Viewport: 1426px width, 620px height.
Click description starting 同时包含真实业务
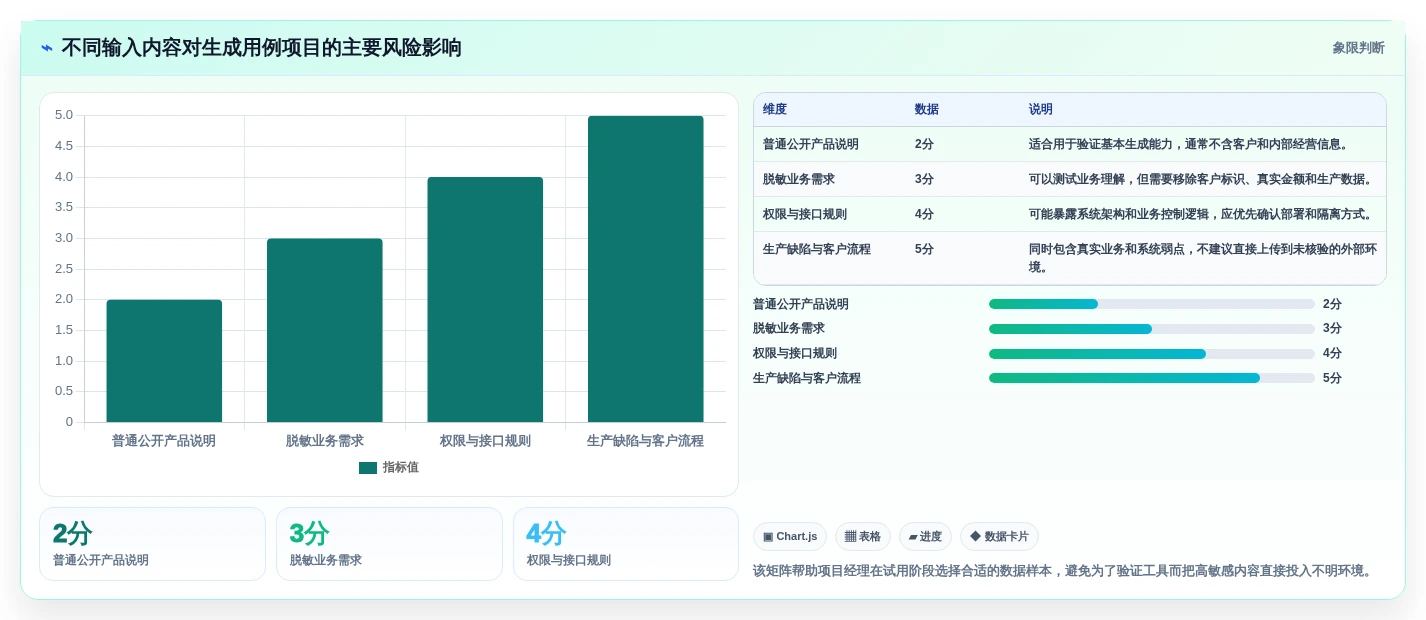click(x=1203, y=258)
